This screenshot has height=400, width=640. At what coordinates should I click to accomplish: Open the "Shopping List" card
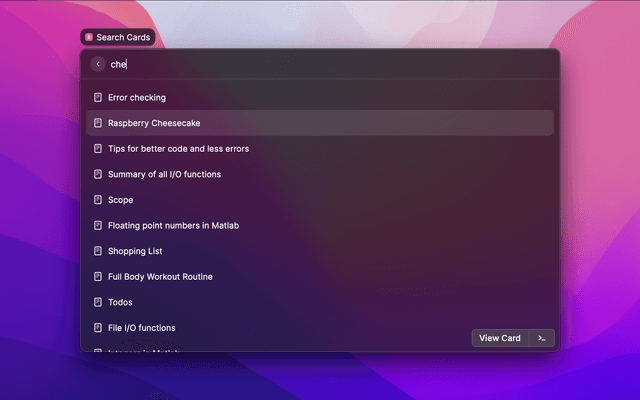[x=320, y=251]
